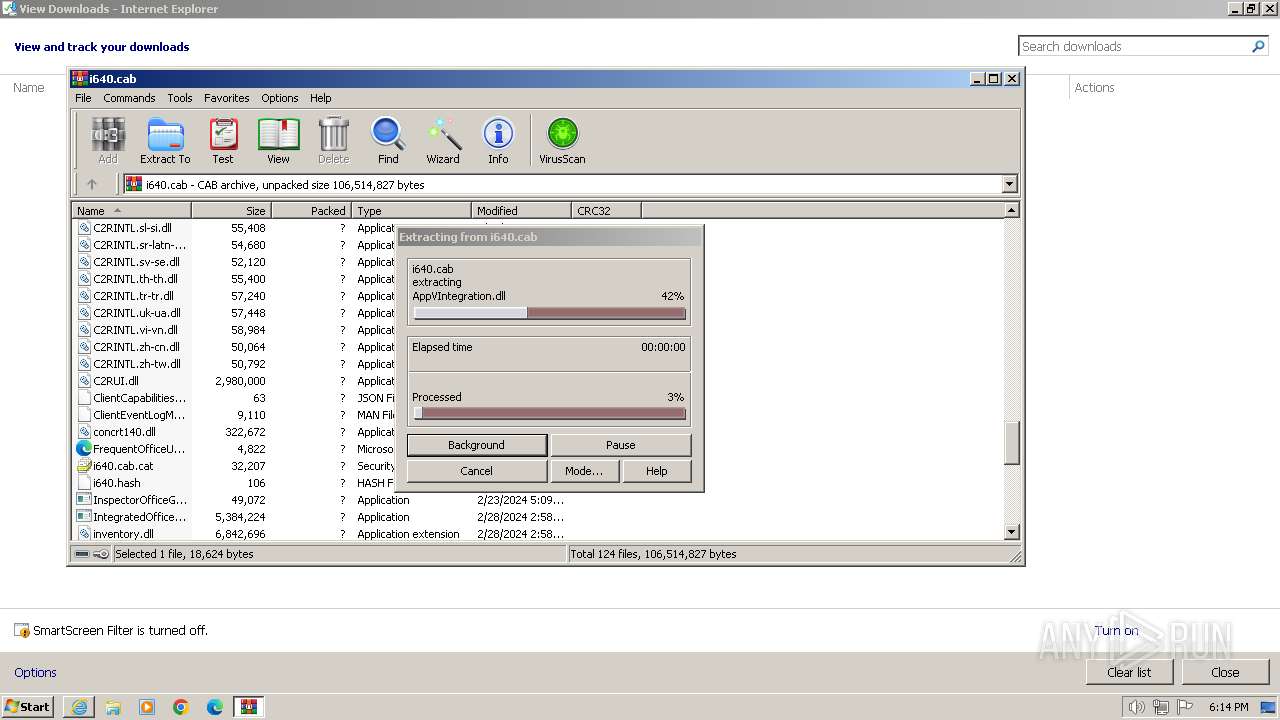Select file inventory.dll
The image size is (1280, 720).
pos(123,534)
